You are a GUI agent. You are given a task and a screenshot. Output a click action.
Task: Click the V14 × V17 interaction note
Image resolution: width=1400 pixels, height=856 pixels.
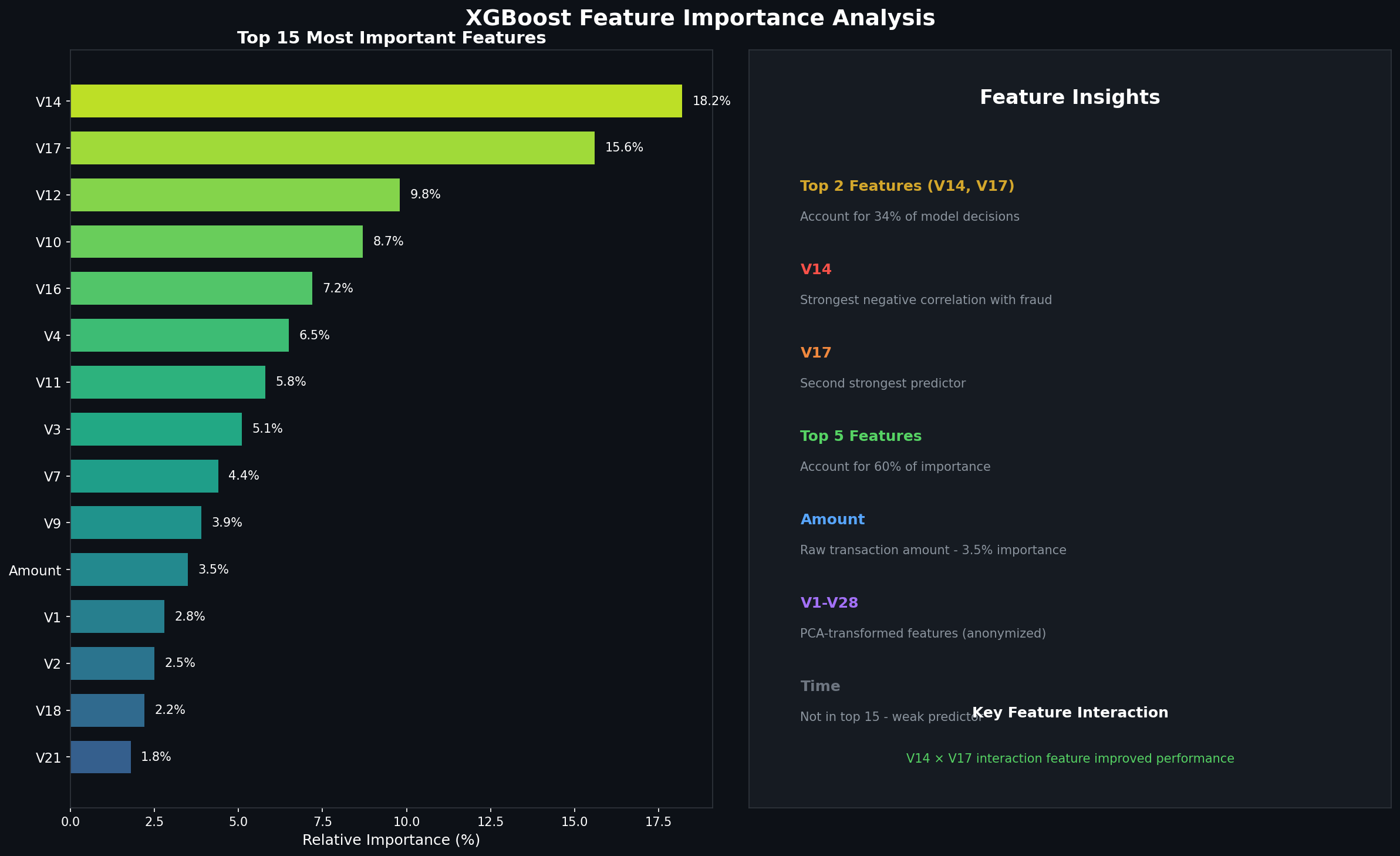tap(1070, 758)
